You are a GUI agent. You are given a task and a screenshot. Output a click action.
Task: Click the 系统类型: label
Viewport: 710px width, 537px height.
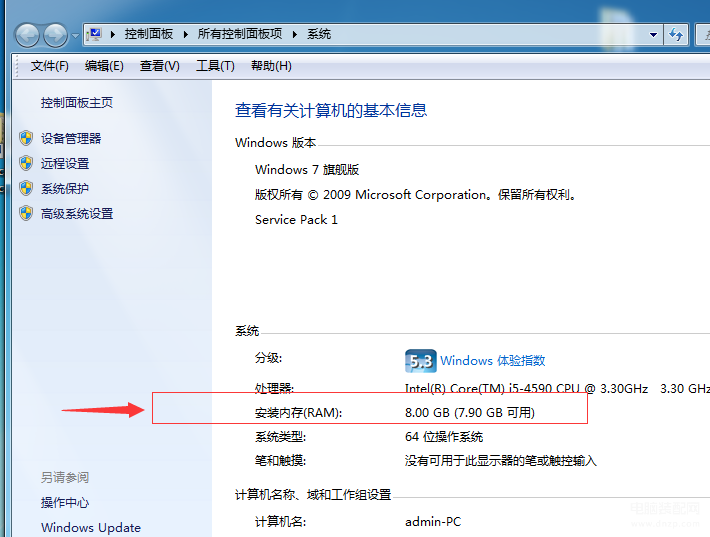(x=280, y=436)
